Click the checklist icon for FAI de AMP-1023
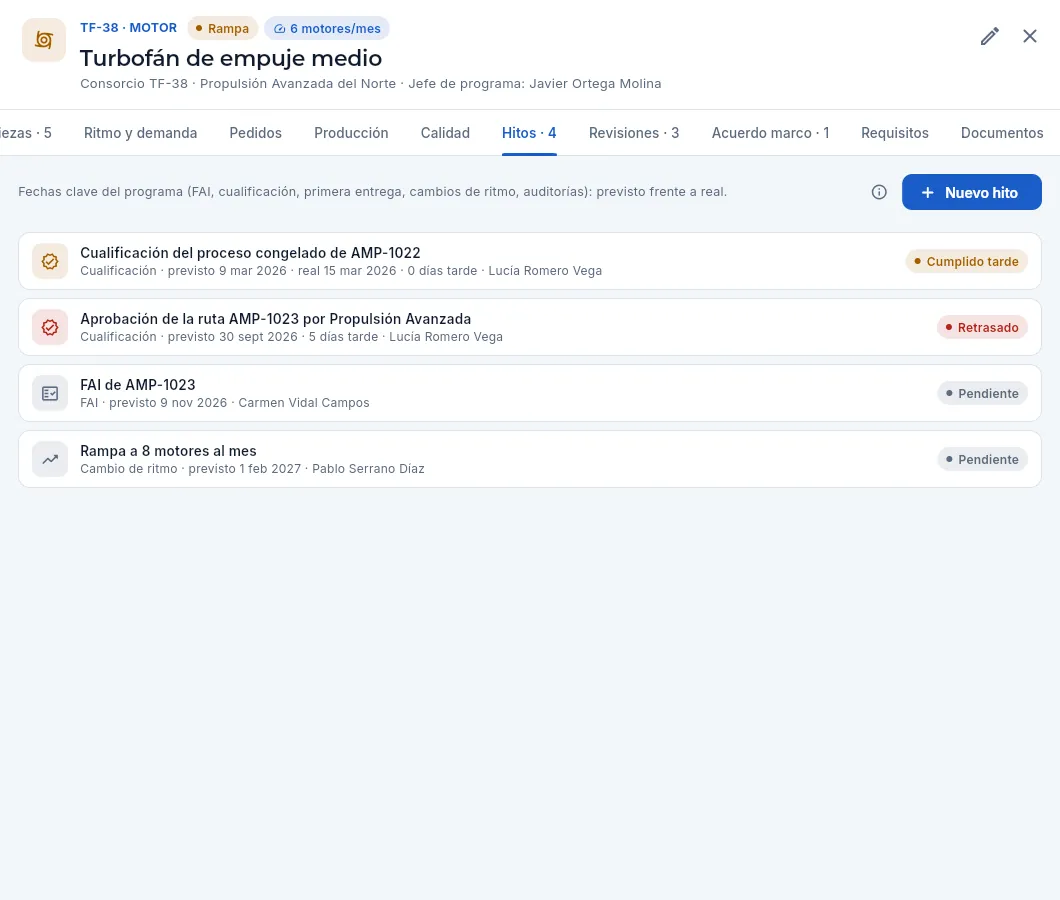Viewport: 1060px width, 900px height. point(50,394)
